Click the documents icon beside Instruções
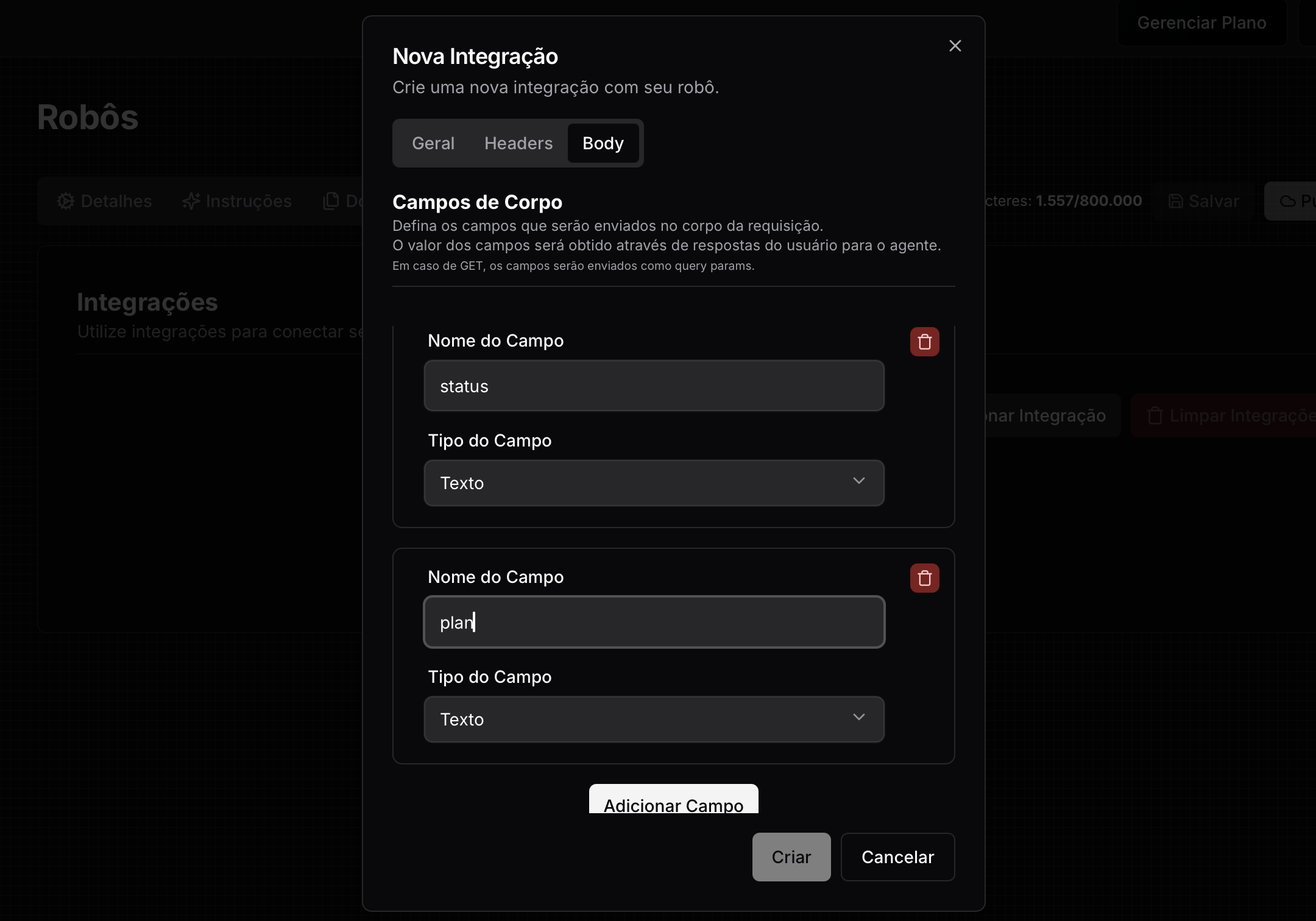Screen dimensions: 1316x921 (x=331, y=201)
